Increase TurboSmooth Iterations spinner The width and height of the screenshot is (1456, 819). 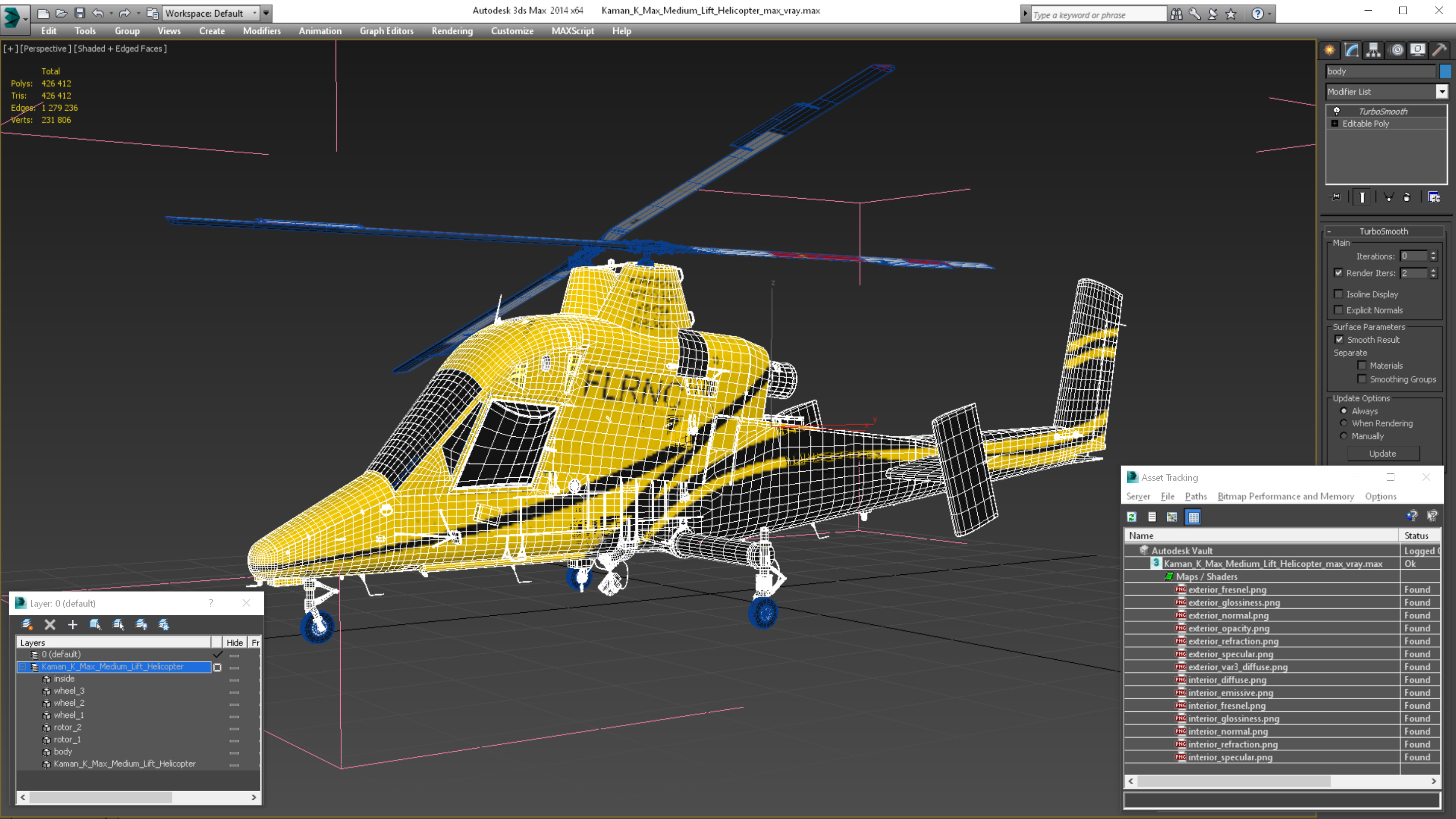(1434, 254)
